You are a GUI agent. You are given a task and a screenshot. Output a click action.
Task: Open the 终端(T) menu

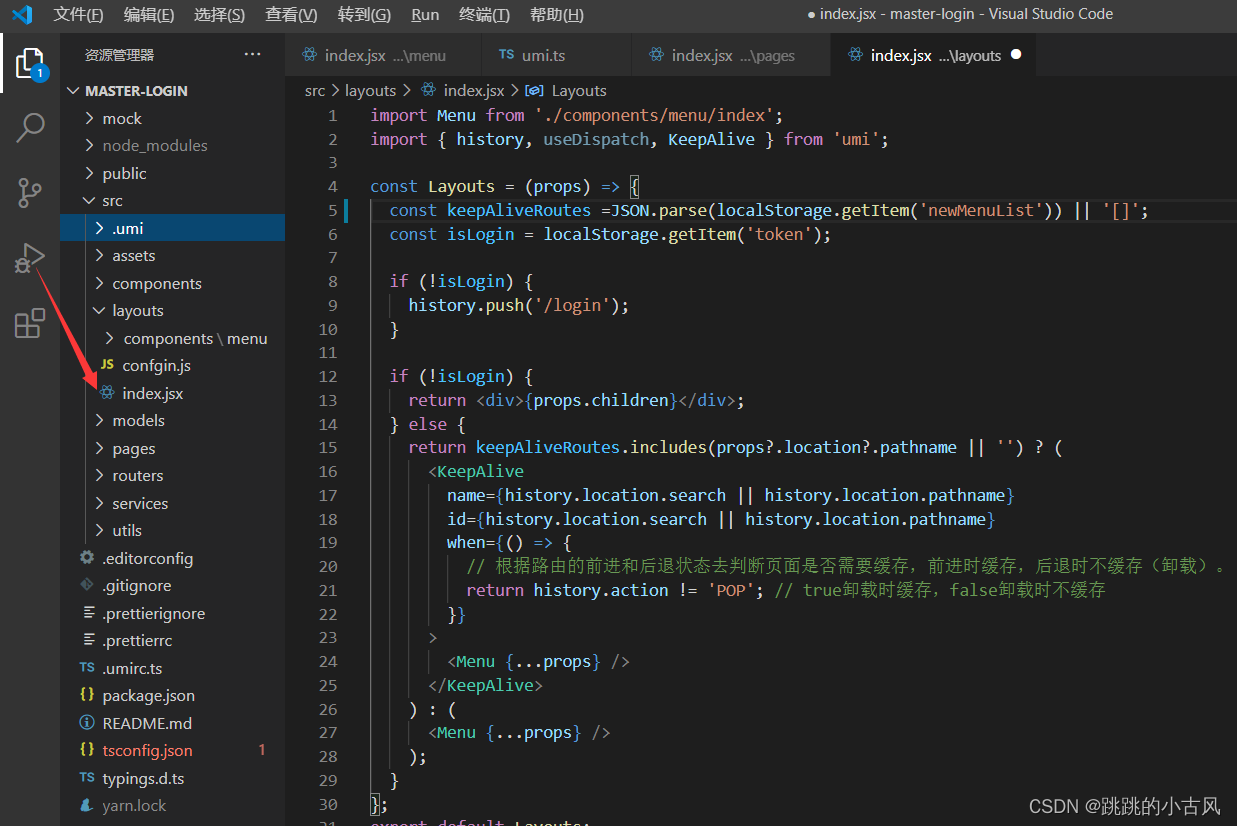coord(484,15)
